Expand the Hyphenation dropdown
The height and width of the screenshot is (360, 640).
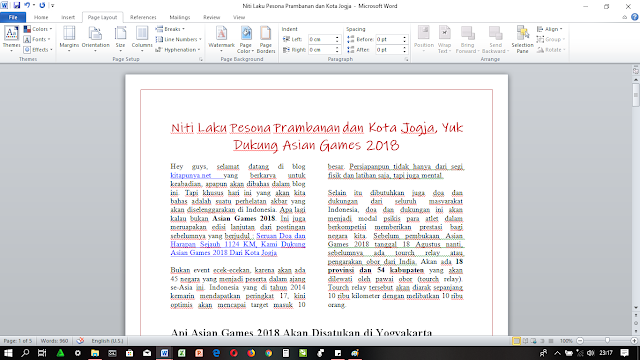tap(178, 50)
